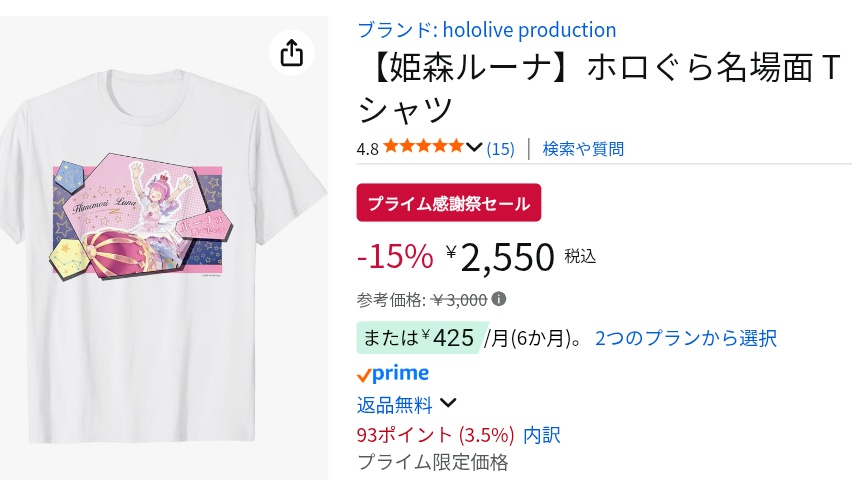852x480 pixels.
Task: Click the 4.8 rating number
Action: (367, 149)
